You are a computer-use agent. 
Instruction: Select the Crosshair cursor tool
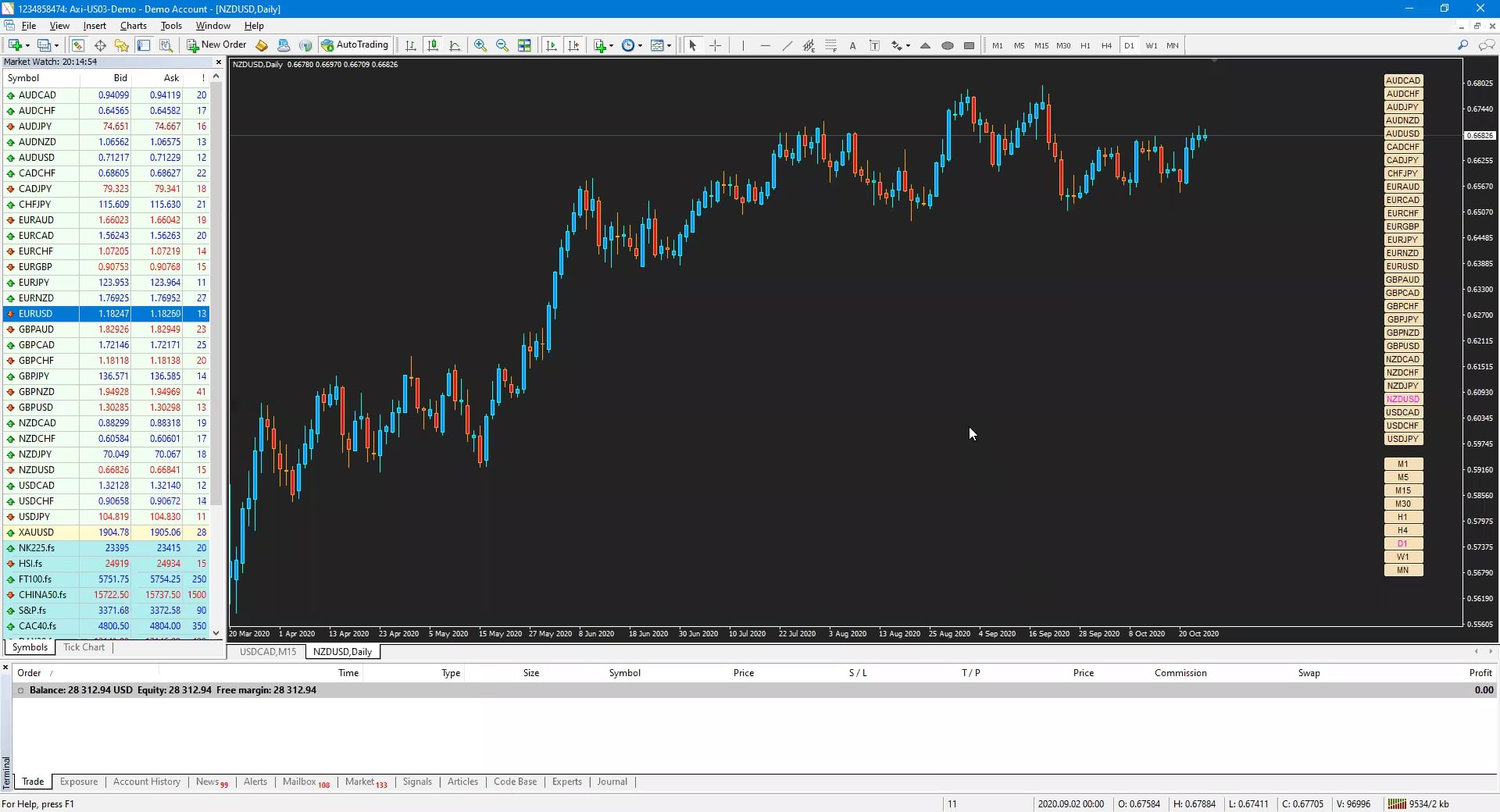coord(715,45)
